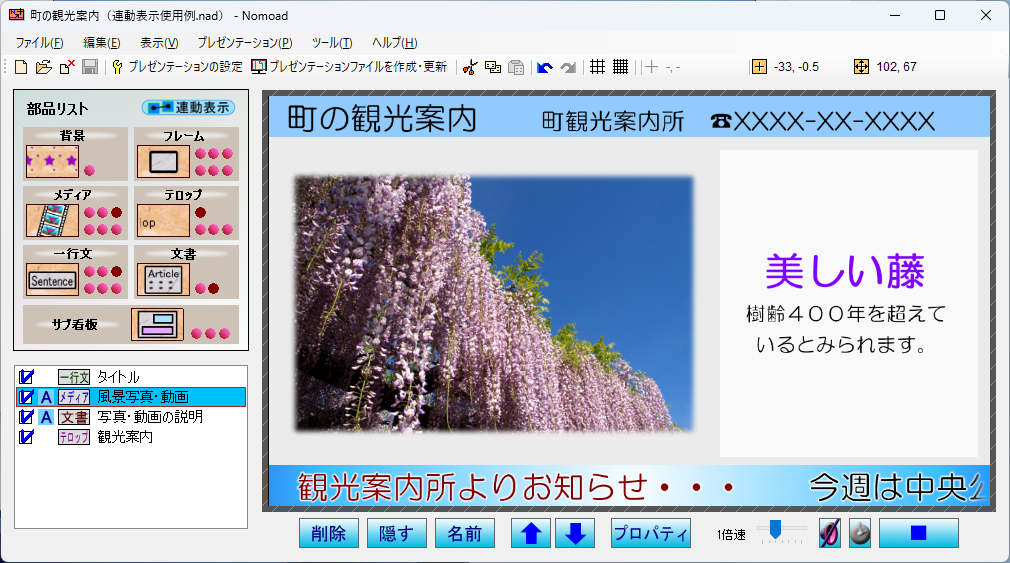Toggle the coarse grid icon
The image size is (1010, 563).
tap(597, 66)
